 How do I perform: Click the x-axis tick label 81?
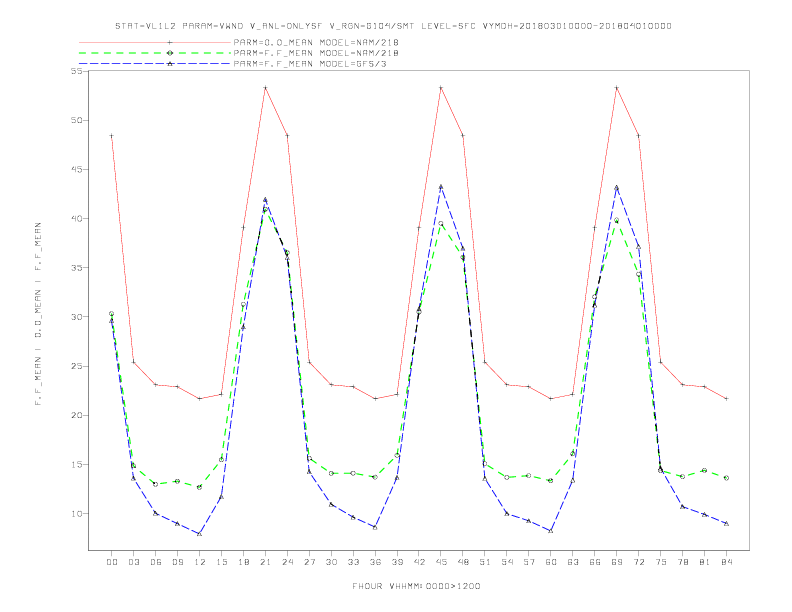(x=705, y=562)
